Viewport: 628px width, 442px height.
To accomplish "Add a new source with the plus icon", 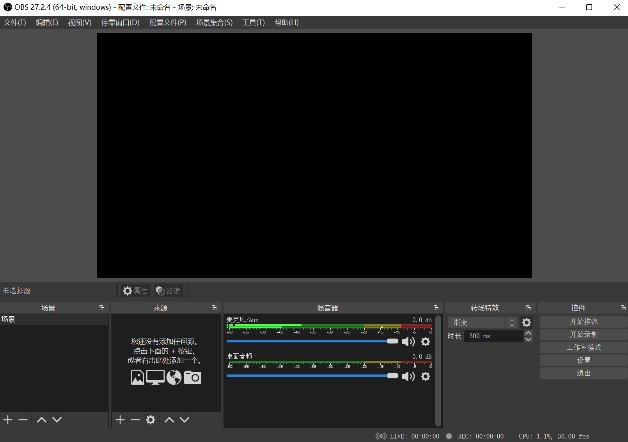I will coord(120,420).
